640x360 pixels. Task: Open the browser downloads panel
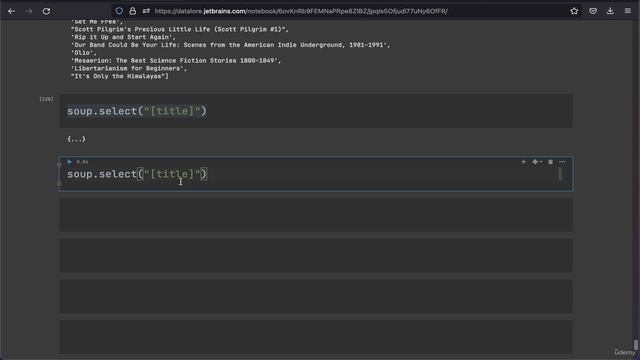(610, 11)
